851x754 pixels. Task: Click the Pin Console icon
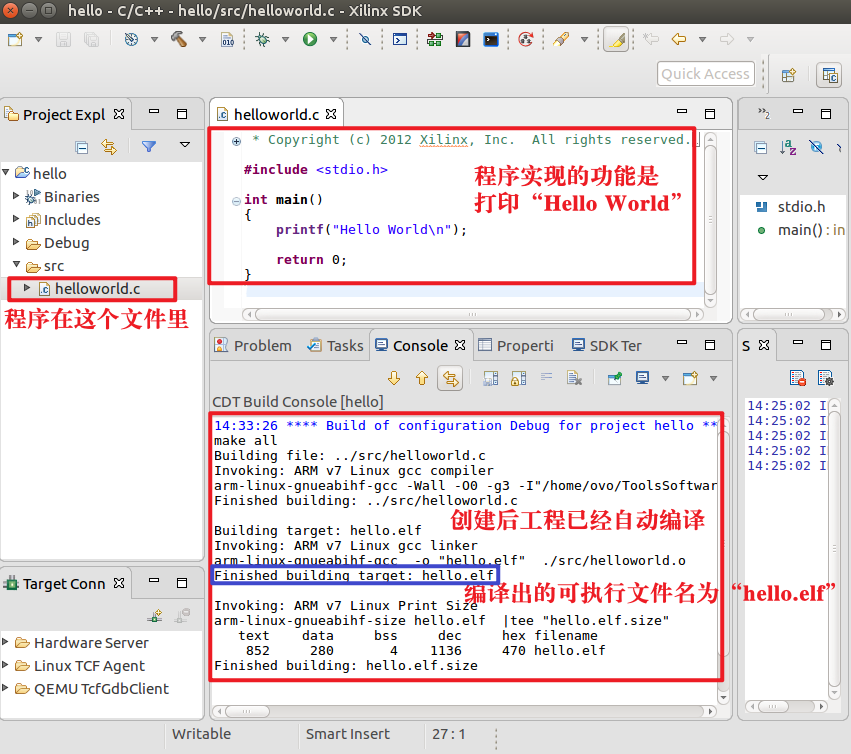(615, 378)
